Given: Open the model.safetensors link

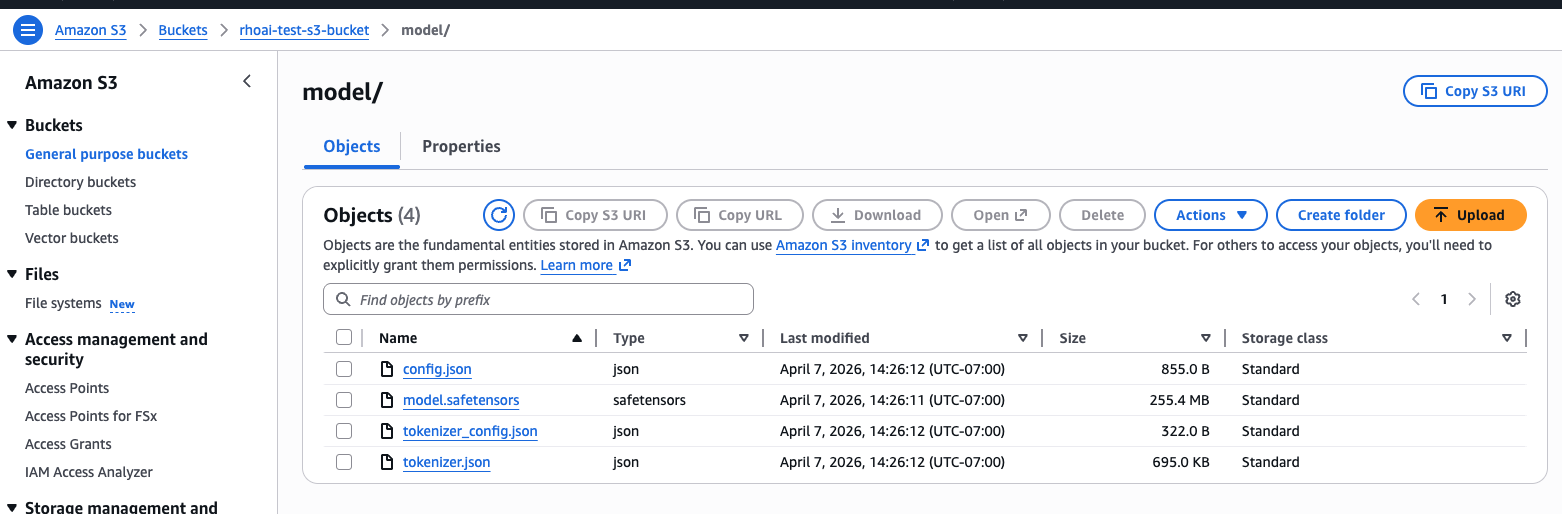Looking at the screenshot, I should pos(461,400).
